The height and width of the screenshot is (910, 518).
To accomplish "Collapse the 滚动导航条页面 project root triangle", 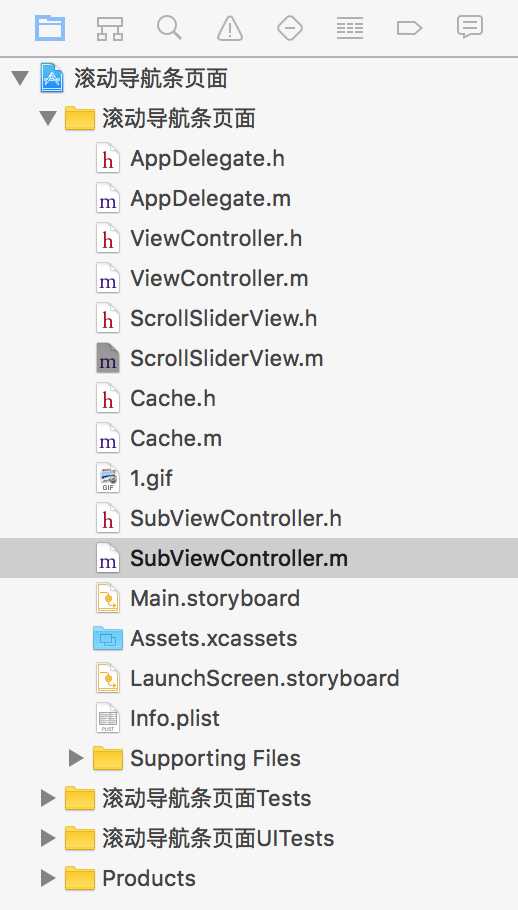I will (21, 78).
